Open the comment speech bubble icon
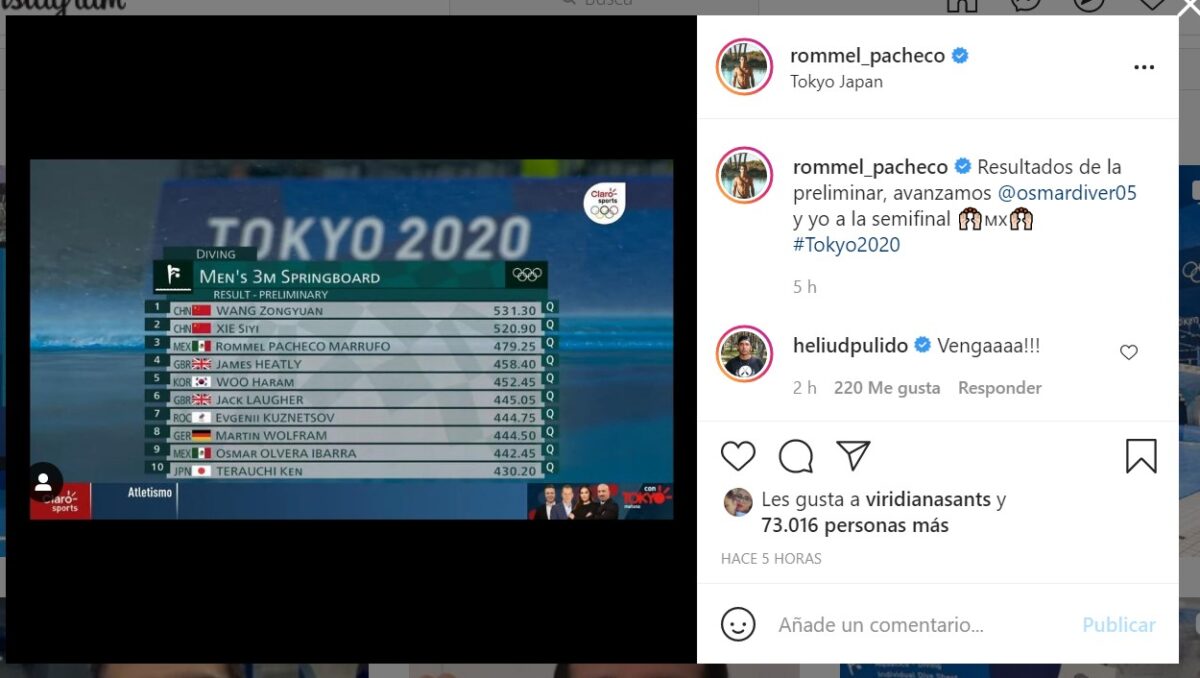The width and height of the screenshot is (1200, 678). point(796,456)
